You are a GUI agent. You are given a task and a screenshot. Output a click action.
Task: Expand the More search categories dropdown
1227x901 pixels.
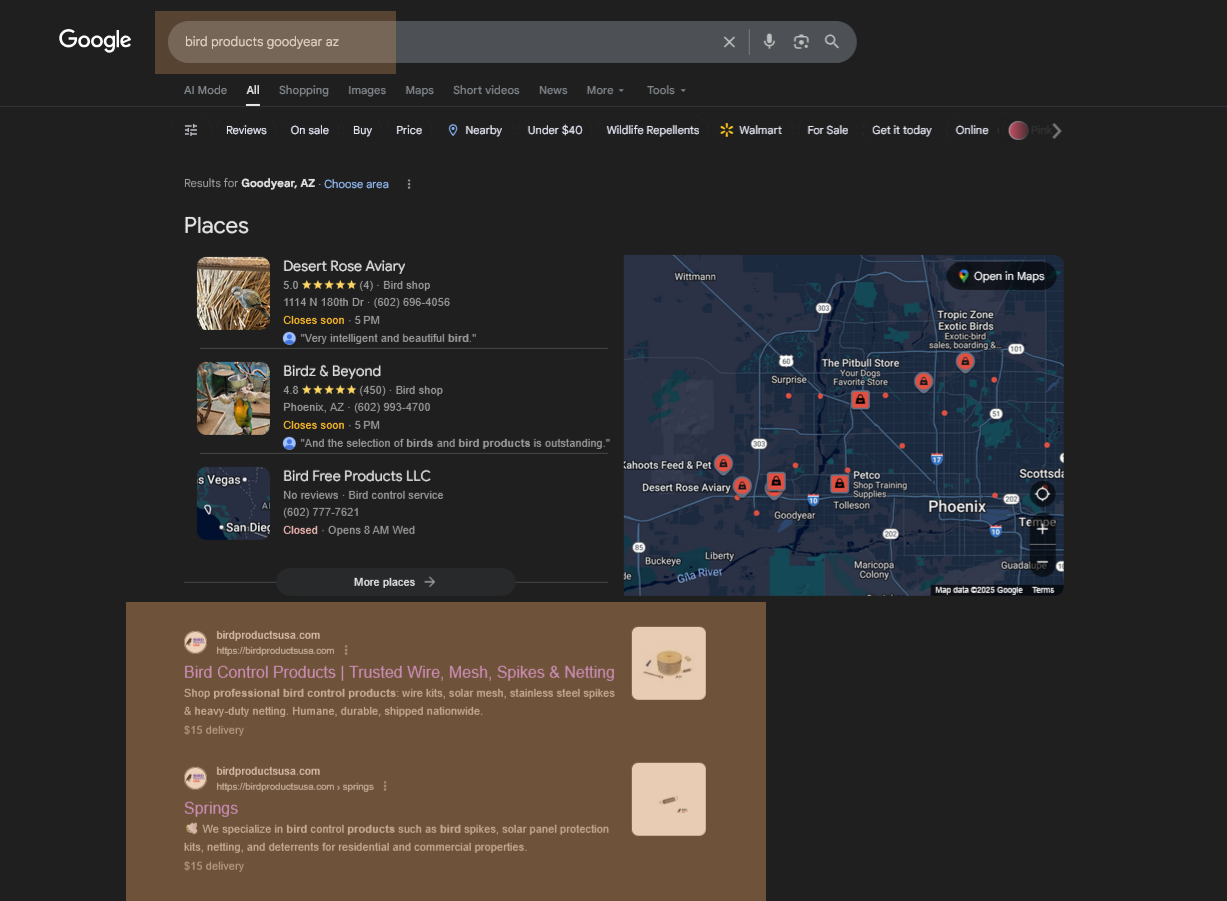[605, 90]
